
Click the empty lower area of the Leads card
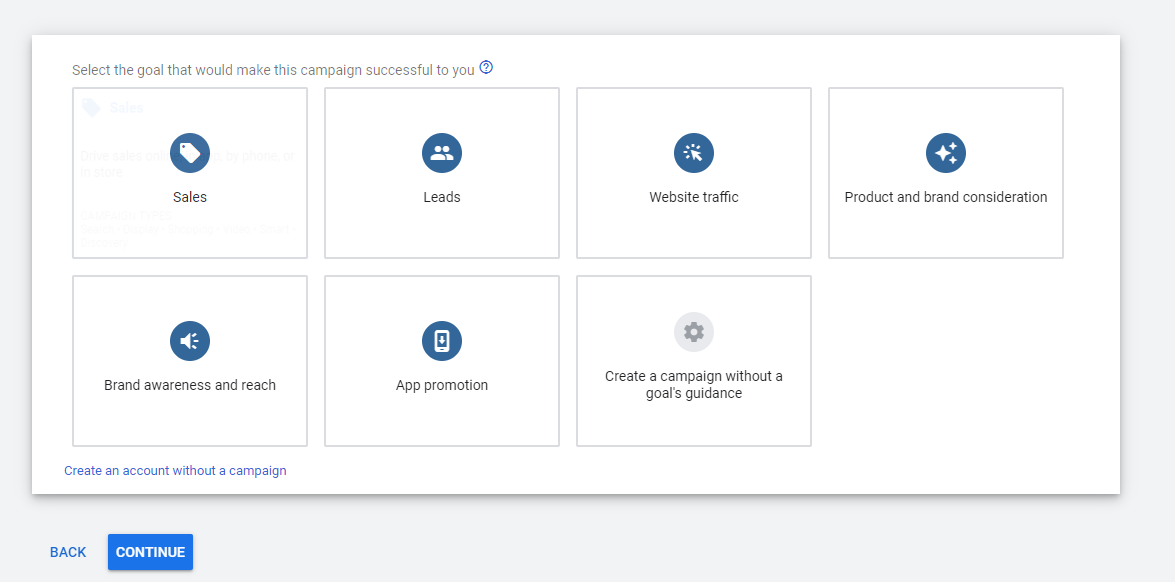[x=441, y=232]
